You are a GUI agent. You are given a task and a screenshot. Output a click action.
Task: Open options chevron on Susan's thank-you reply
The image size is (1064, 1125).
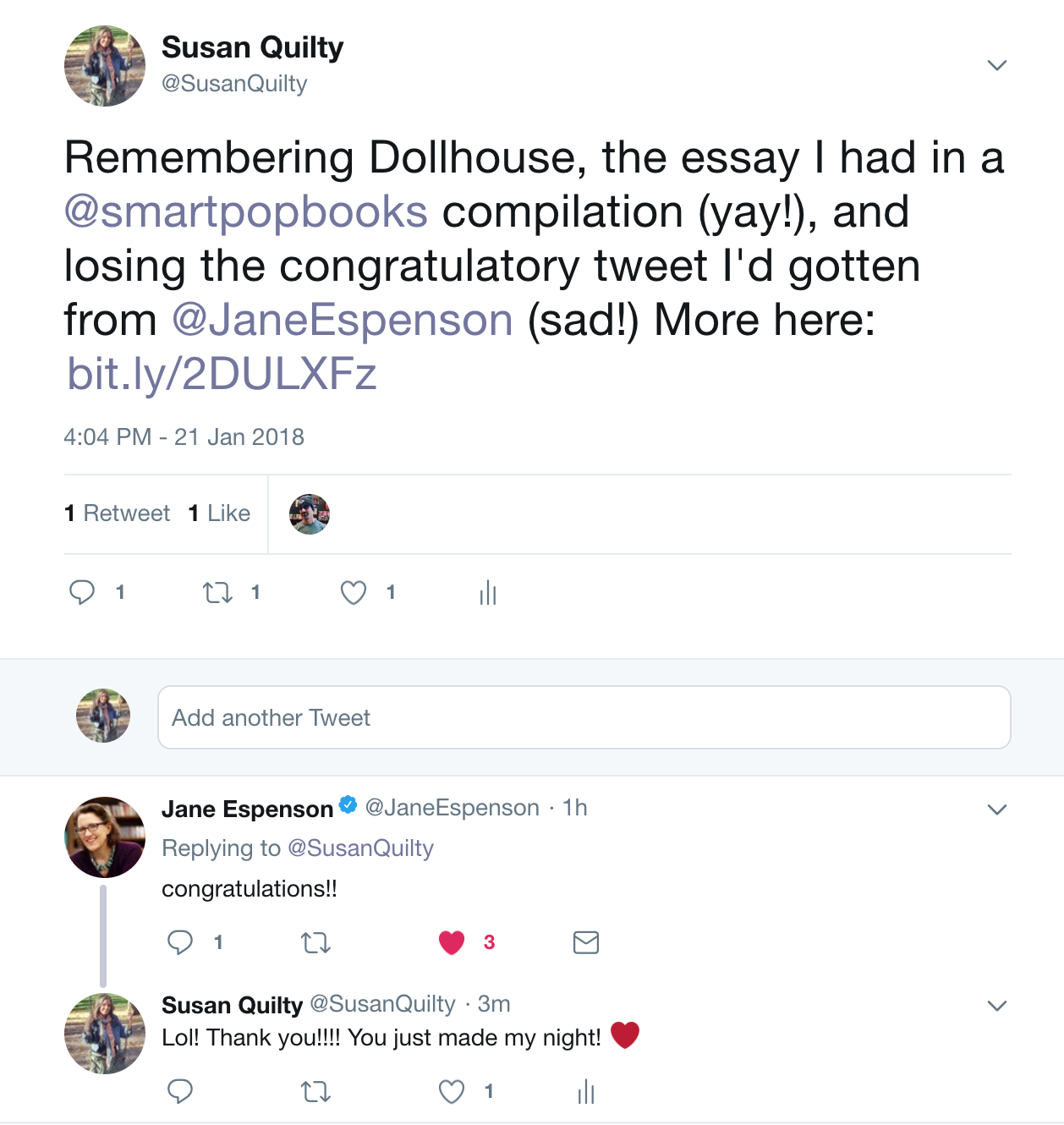click(x=997, y=1006)
